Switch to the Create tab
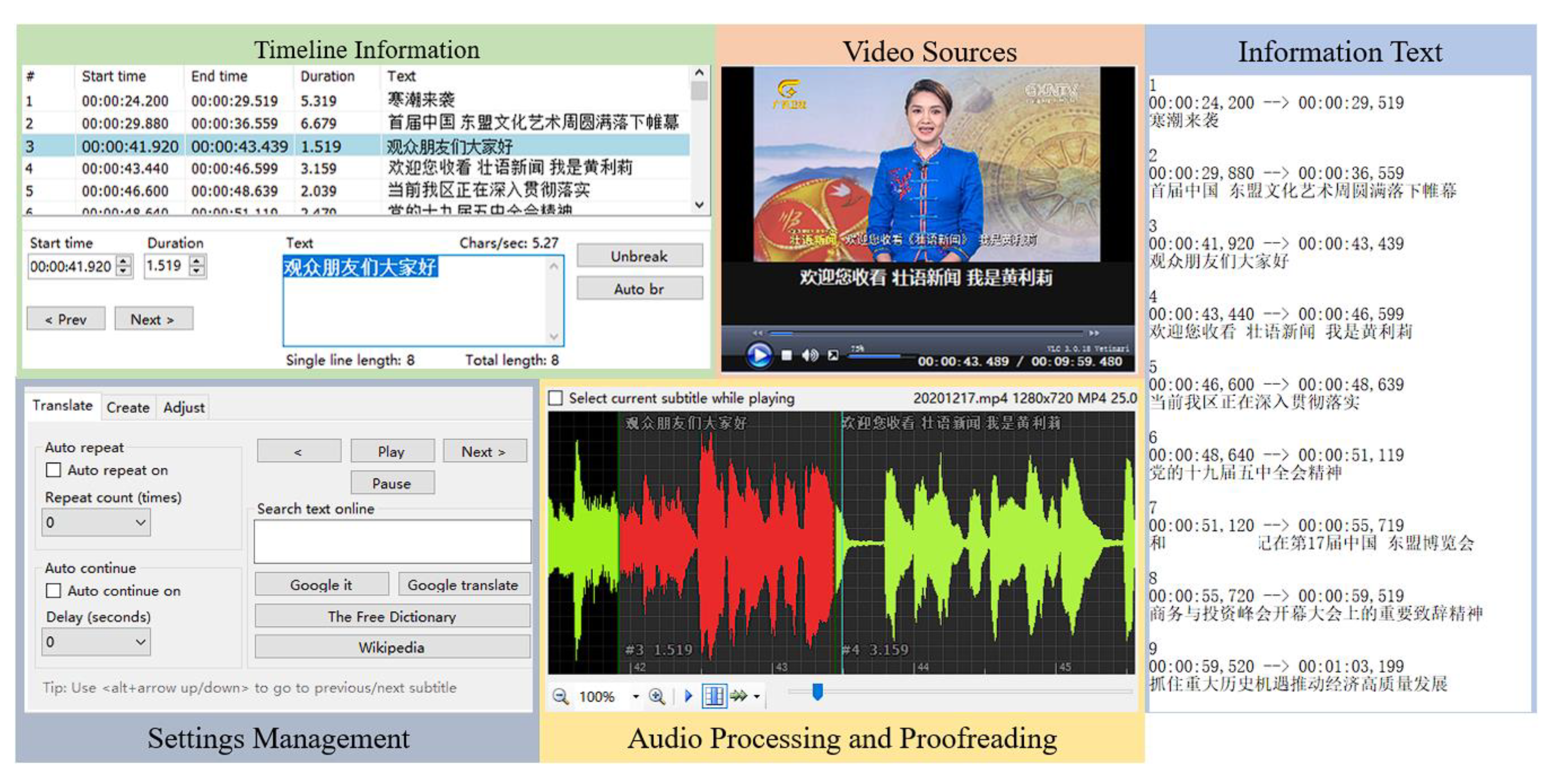1549x784 pixels. 128,407
